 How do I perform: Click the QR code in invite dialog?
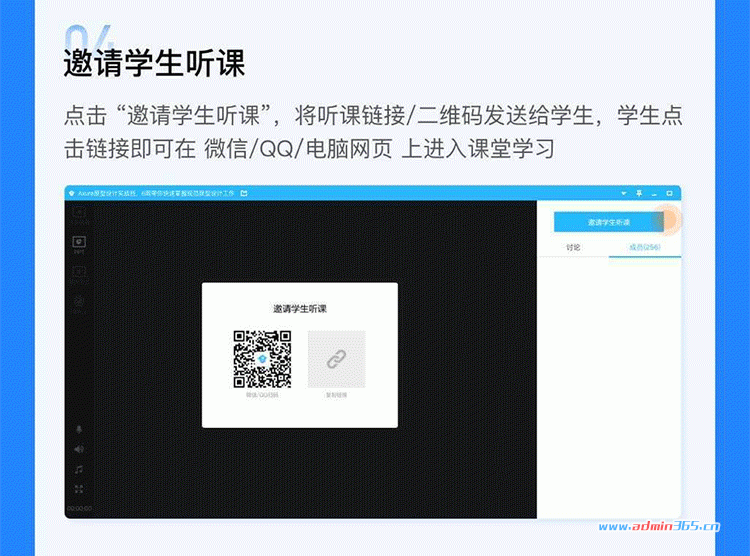click(x=262, y=359)
